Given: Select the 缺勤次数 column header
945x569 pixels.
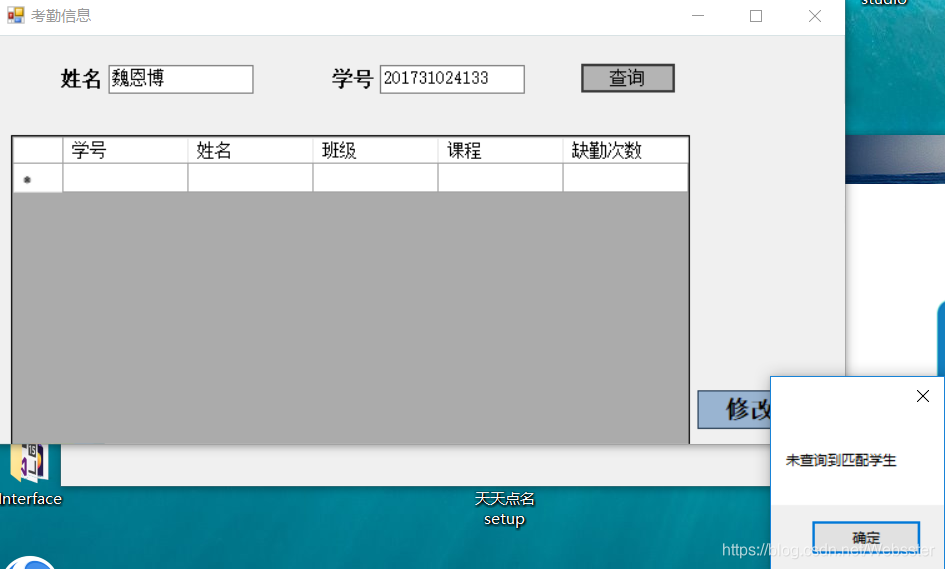Looking at the screenshot, I should click(x=626, y=150).
